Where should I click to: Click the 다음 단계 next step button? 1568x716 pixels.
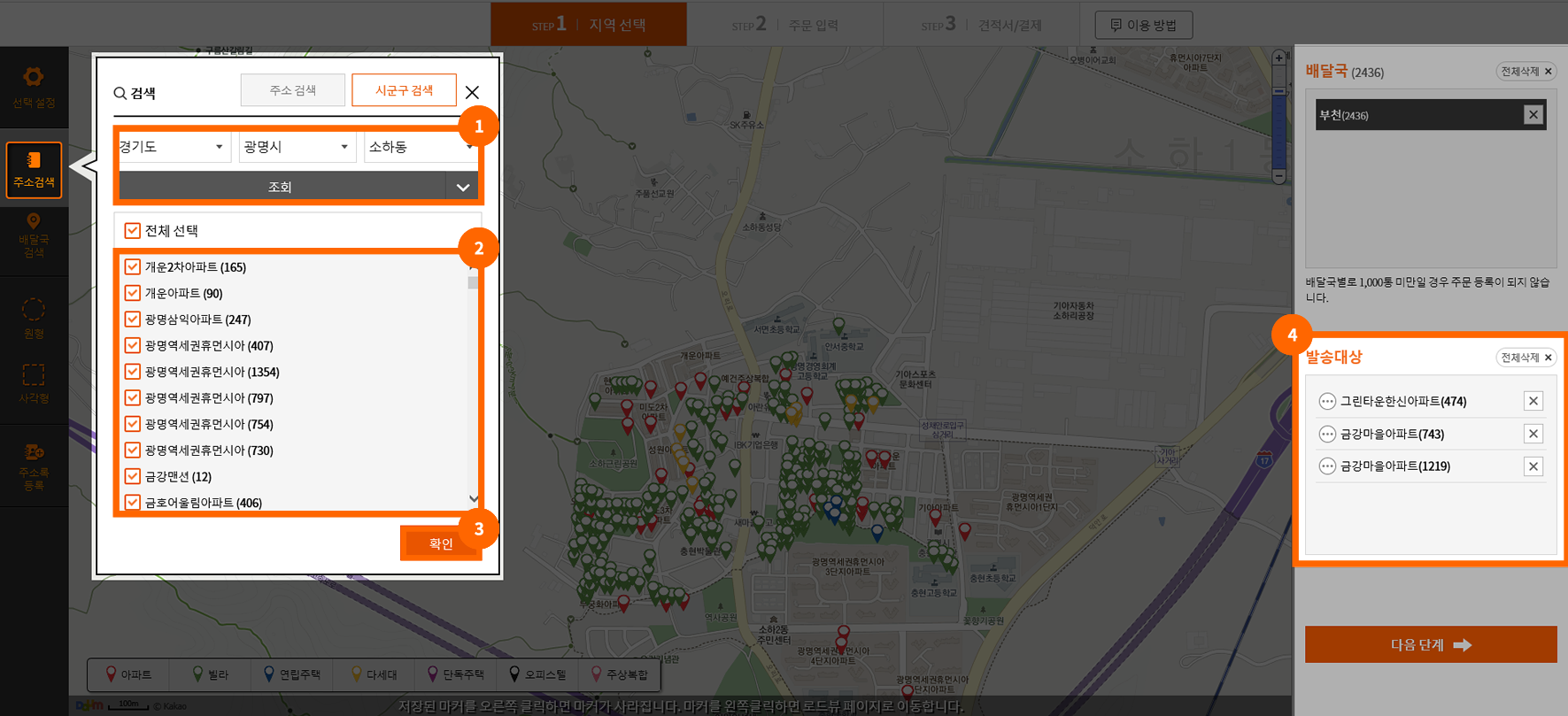(1430, 645)
